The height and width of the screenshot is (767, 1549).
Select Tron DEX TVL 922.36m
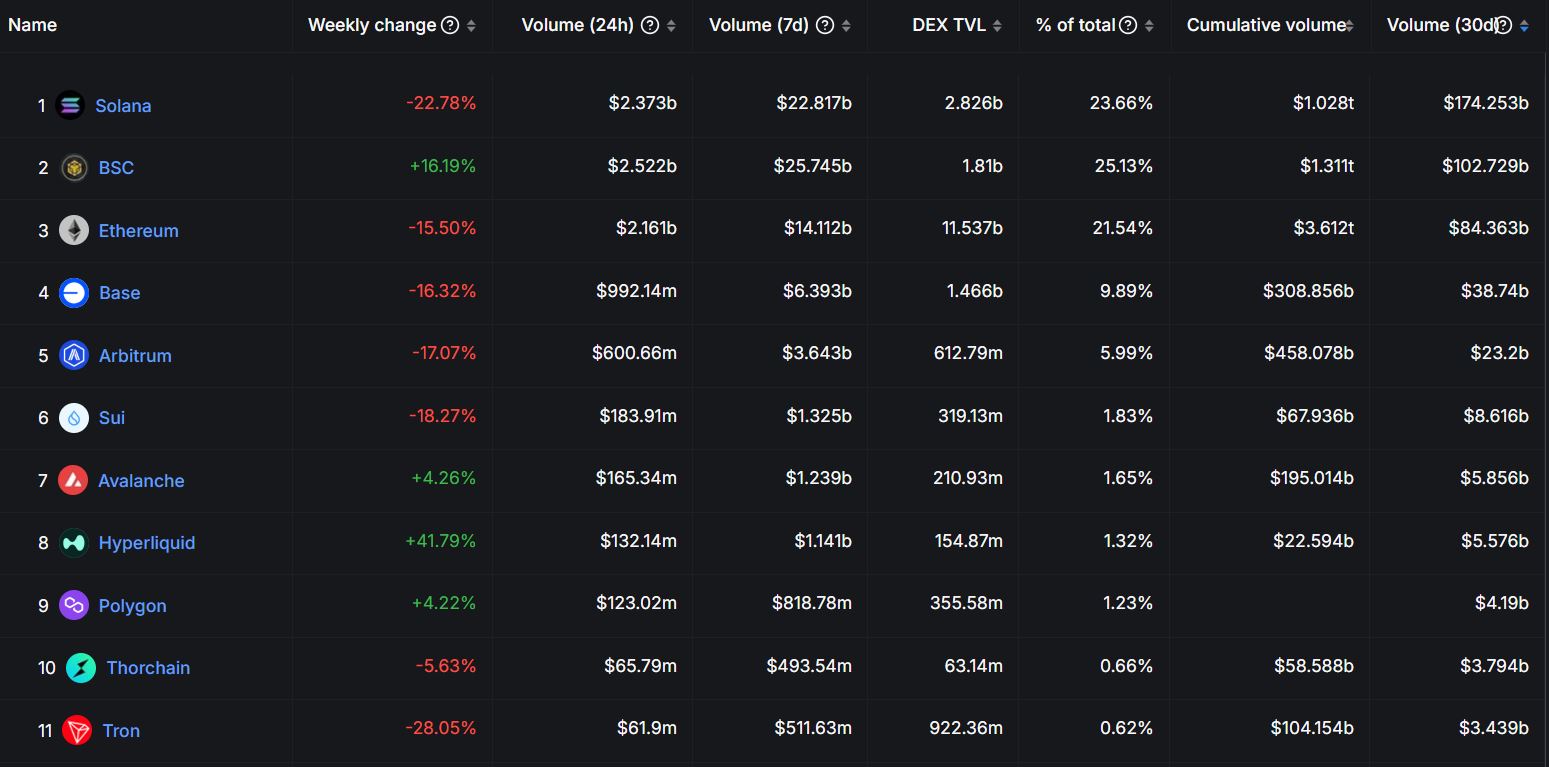(966, 728)
